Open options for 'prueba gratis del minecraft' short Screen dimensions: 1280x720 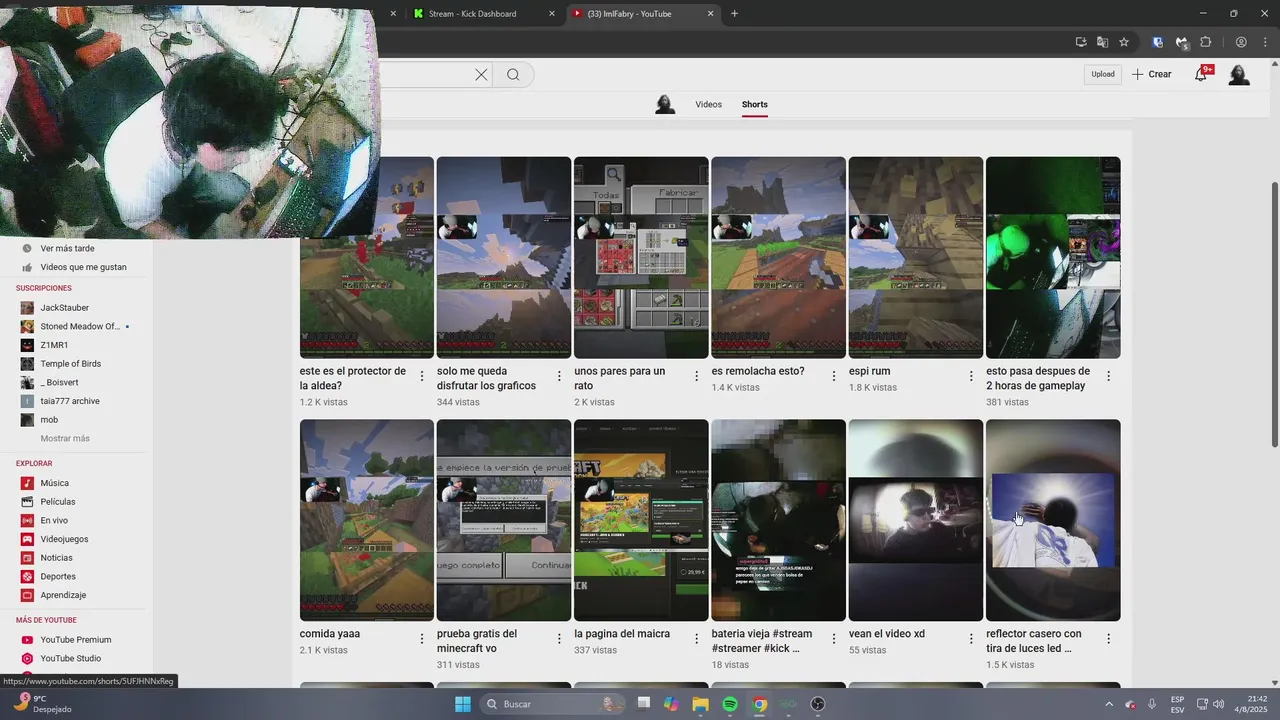pyautogui.click(x=559, y=639)
